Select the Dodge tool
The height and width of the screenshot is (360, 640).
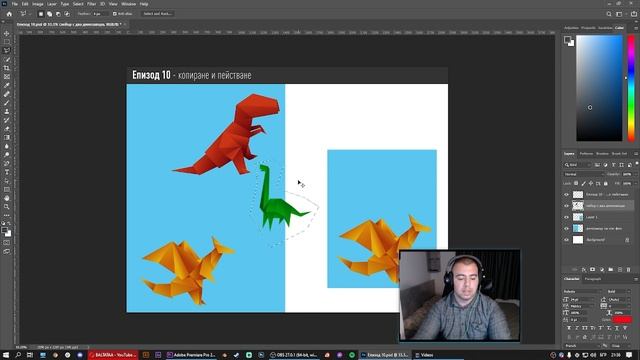tap(7, 155)
